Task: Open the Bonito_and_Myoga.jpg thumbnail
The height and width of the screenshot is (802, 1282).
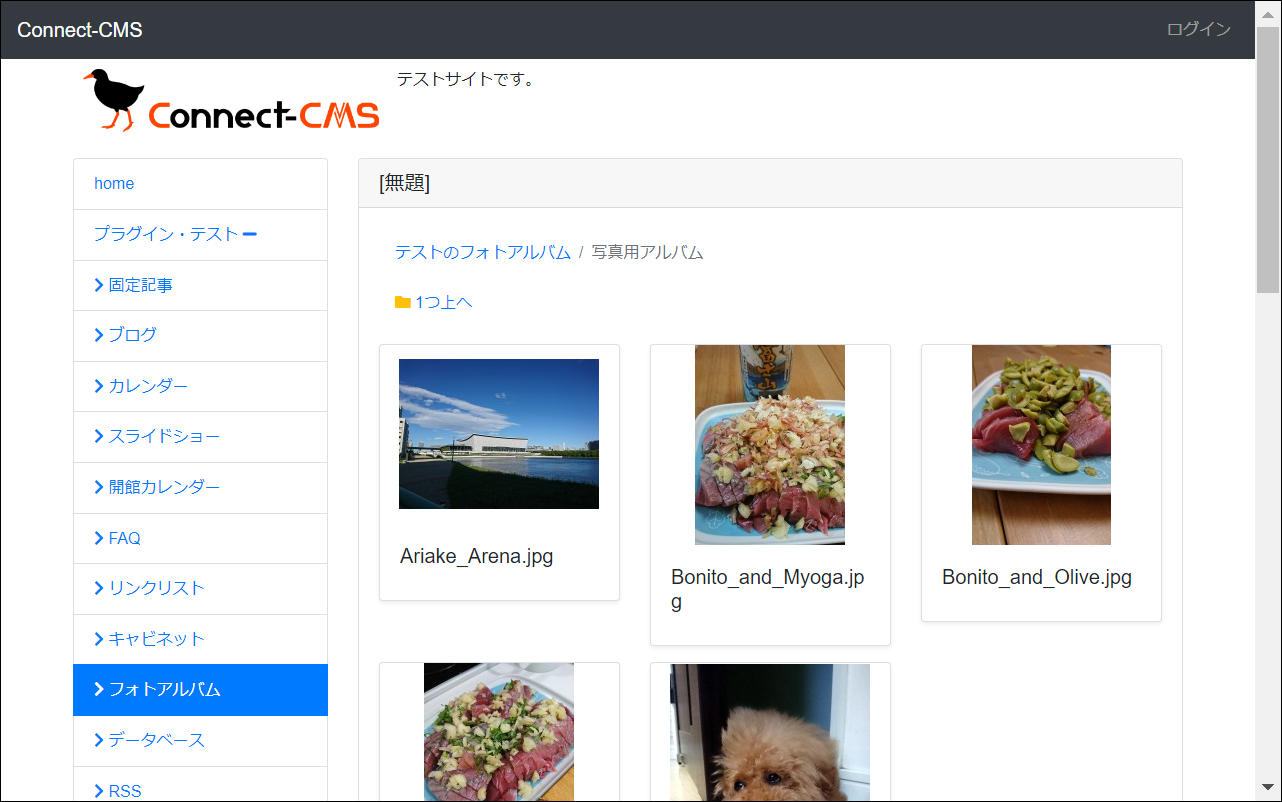Action: (x=770, y=445)
